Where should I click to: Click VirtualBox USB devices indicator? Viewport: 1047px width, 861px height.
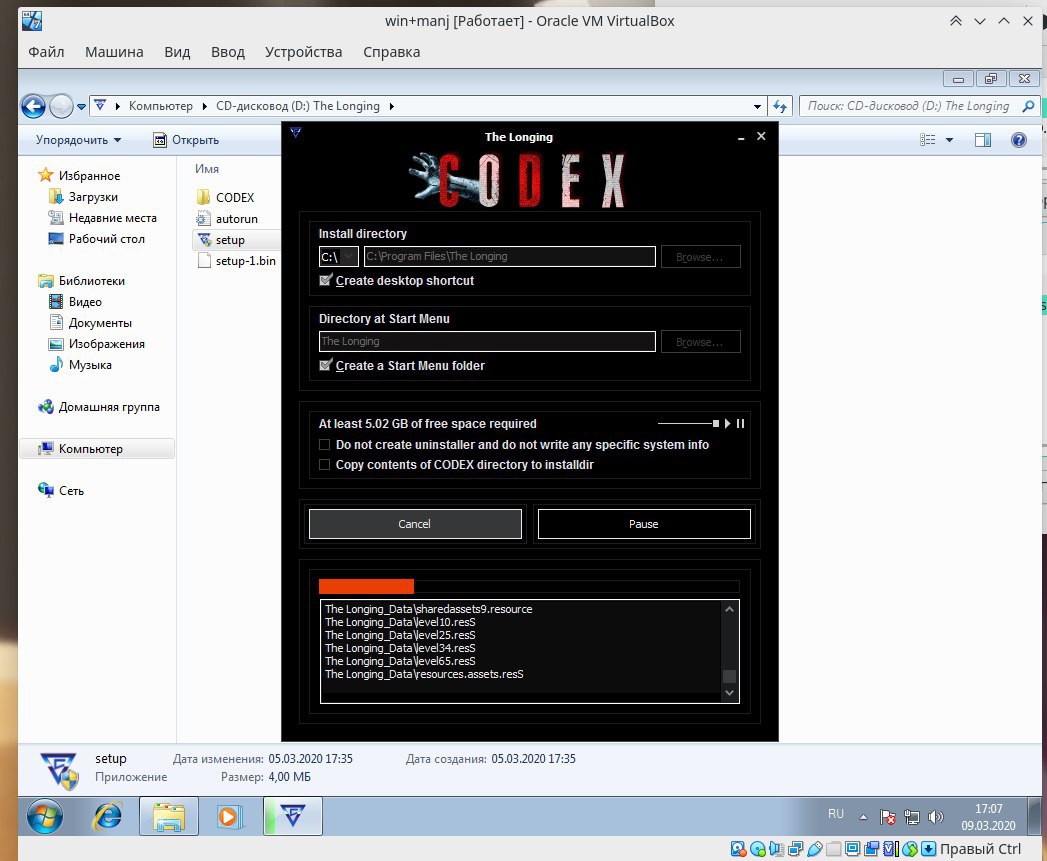[x=815, y=849]
